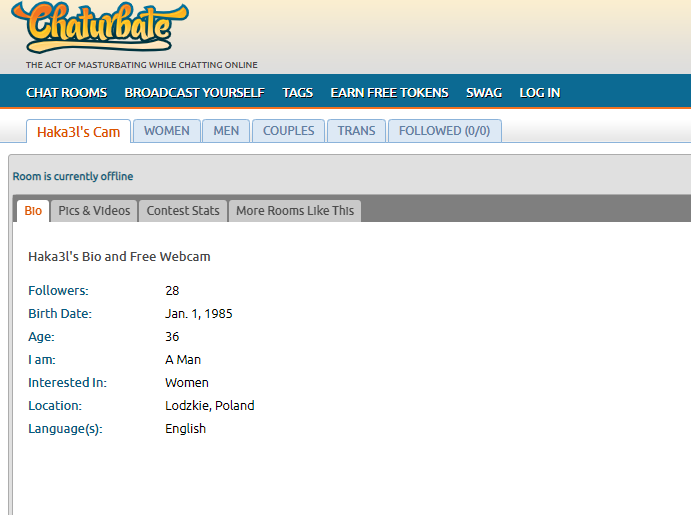Click the Followers count 28
691x515 pixels.
172,291
